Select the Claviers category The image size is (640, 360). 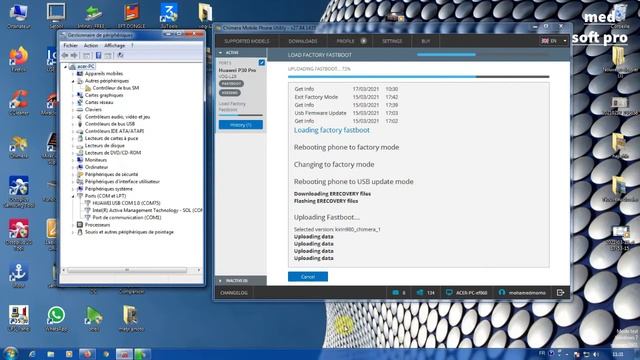[93, 109]
